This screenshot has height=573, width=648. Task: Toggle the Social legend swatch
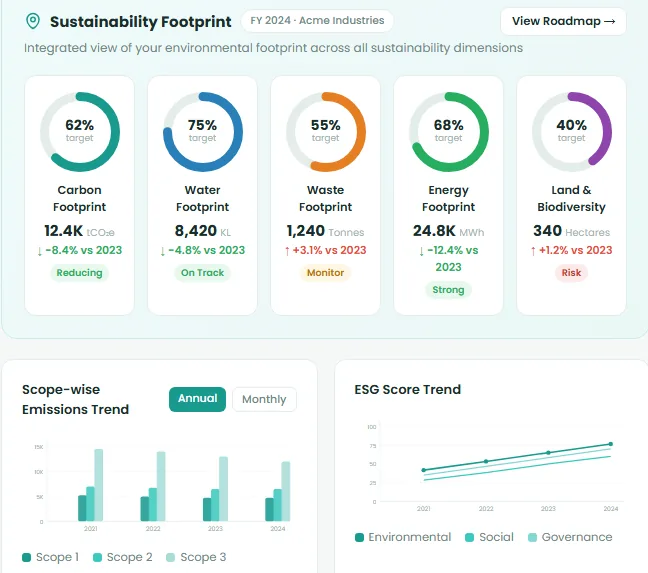tap(469, 537)
